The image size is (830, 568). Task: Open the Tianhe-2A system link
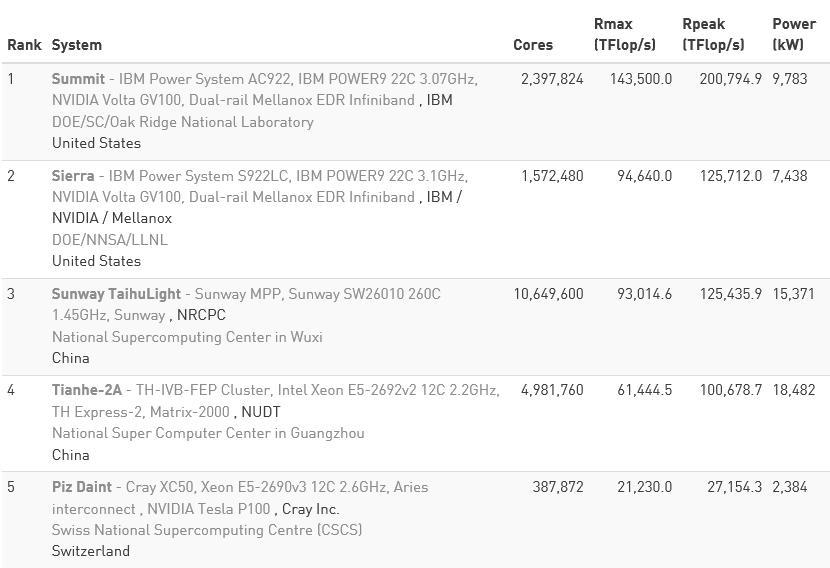pyautogui.click(x=87, y=390)
